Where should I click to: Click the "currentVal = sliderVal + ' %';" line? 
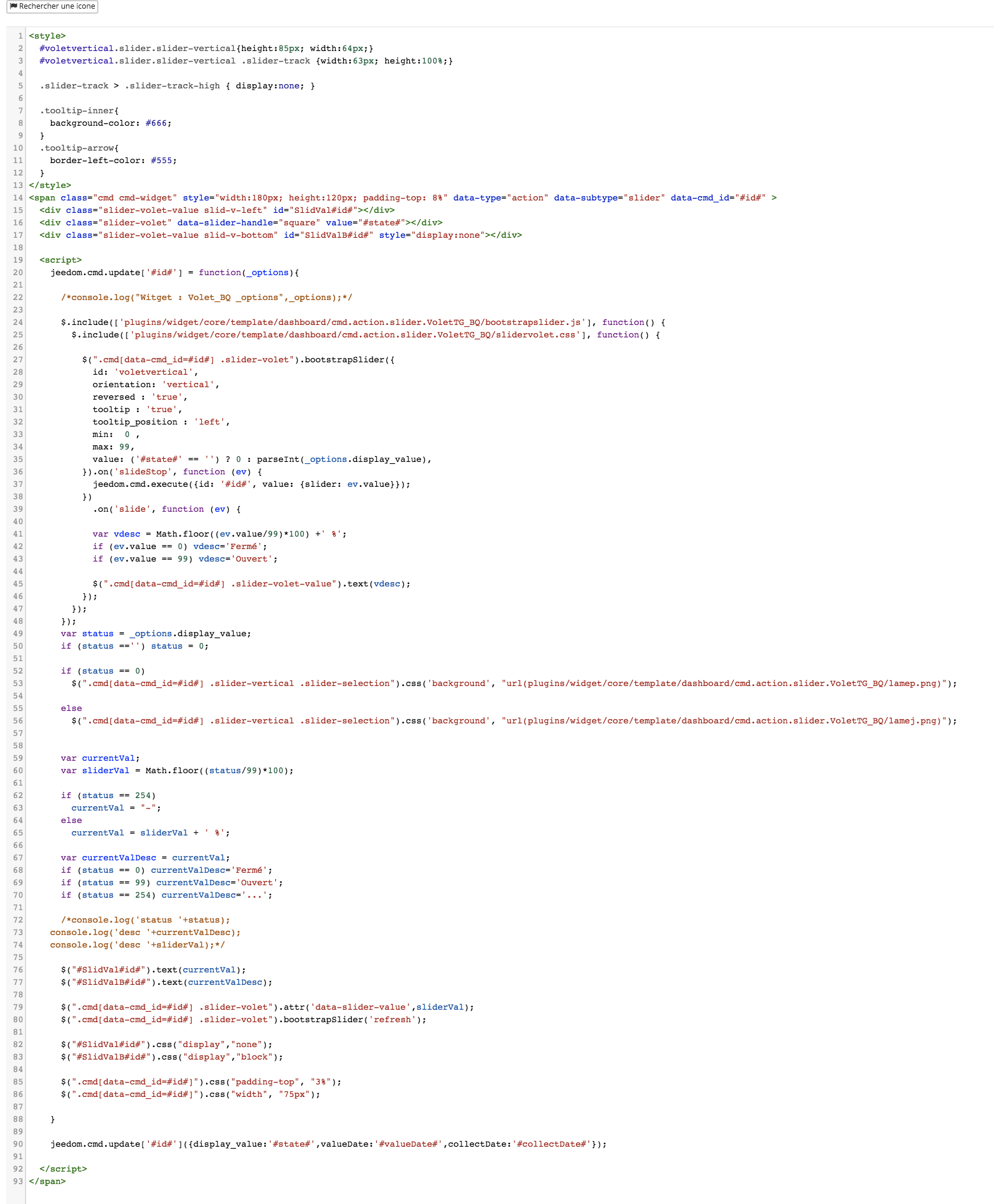151,833
